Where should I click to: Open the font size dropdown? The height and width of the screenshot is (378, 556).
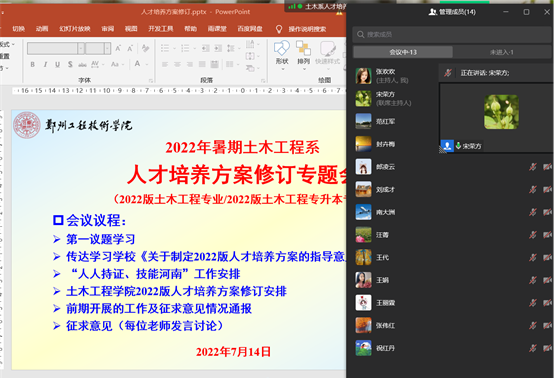(x=107, y=48)
